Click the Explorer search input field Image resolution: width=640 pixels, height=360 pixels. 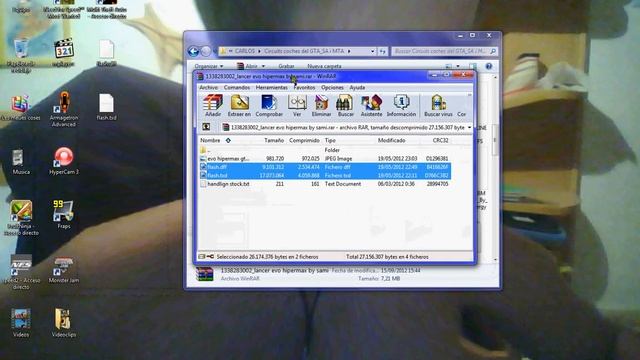pyautogui.click(x=444, y=51)
